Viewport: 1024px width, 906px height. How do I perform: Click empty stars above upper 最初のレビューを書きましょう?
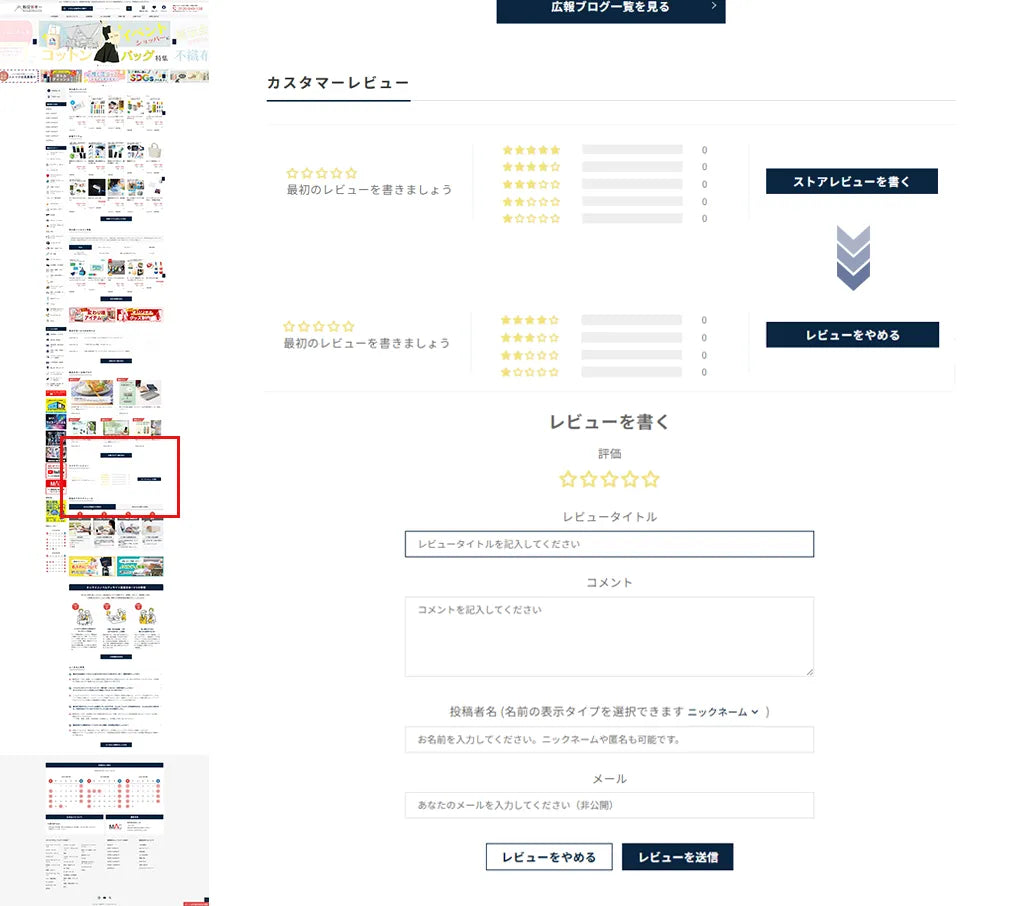(x=321, y=173)
